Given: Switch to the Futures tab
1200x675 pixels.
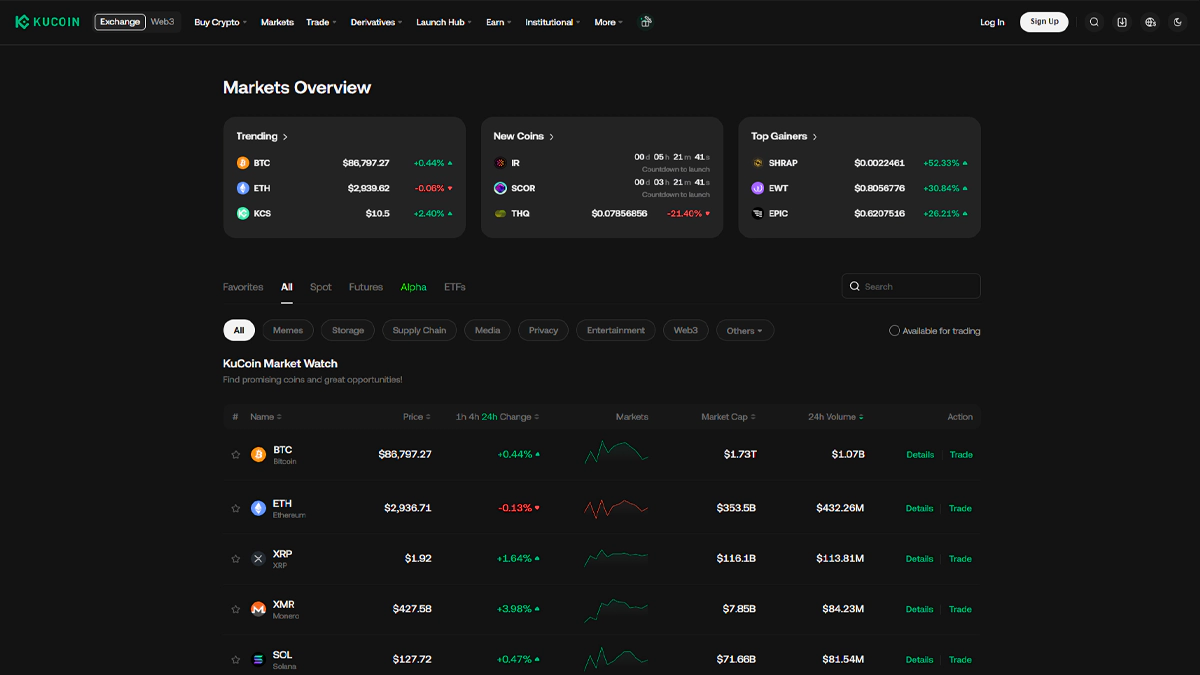Looking at the screenshot, I should [366, 287].
